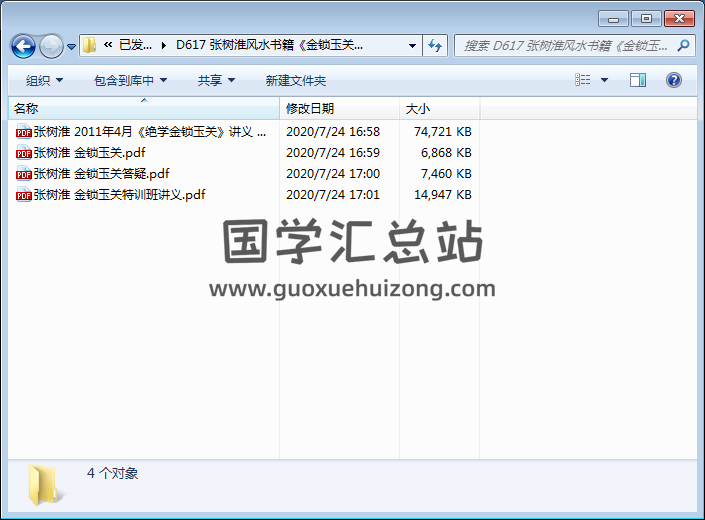Click PDF icon of 2011年4月 讲义 file
This screenshot has width=705, height=520.
(23, 132)
